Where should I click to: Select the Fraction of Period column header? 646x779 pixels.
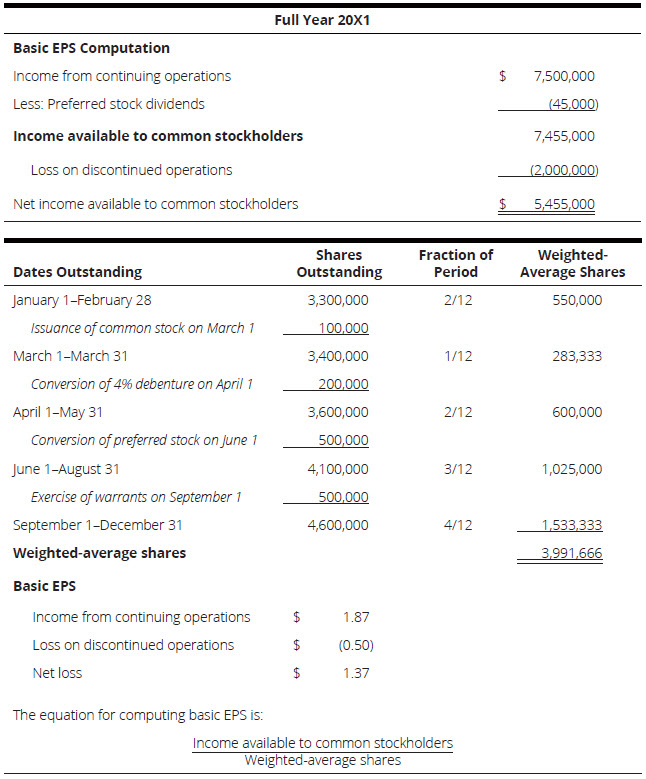[x=456, y=264]
